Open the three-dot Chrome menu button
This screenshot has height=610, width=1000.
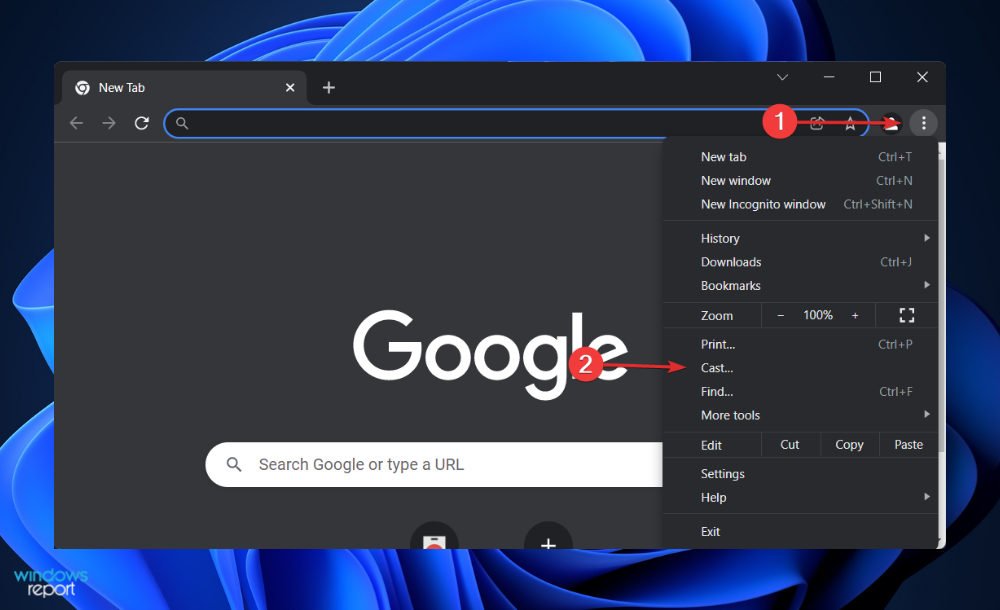(x=924, y=123)
